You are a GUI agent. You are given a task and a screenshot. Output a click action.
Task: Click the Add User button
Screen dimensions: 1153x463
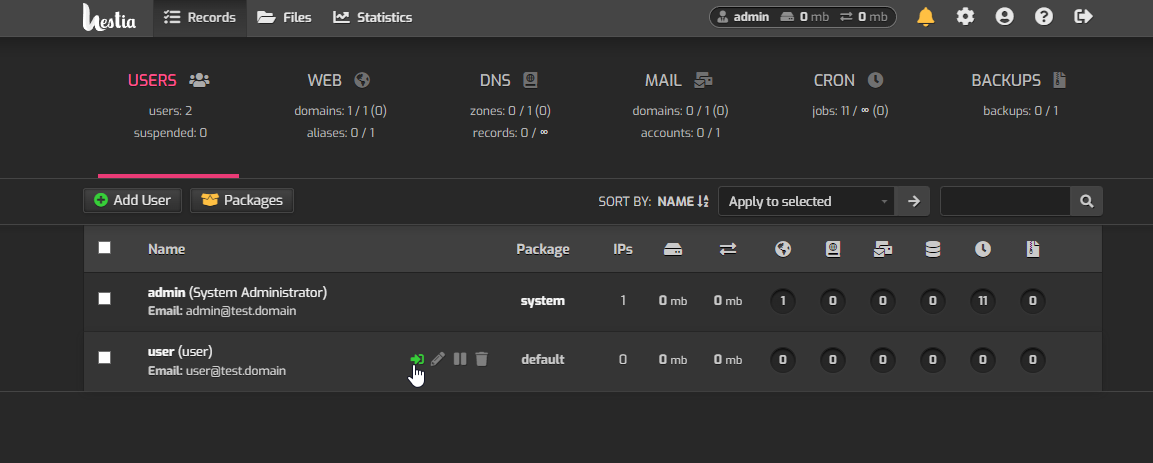(132, 201)
